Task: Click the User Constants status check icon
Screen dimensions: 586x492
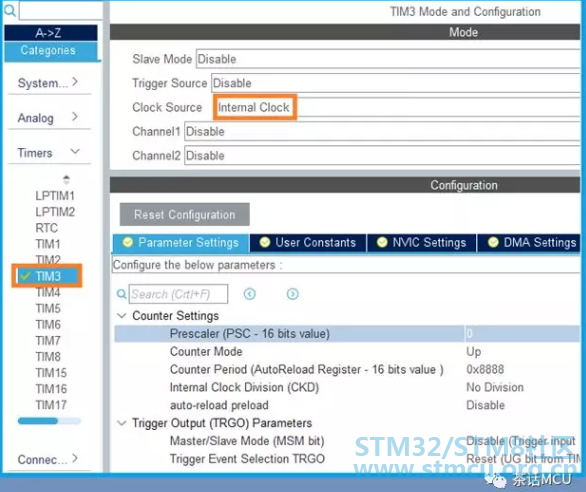Action: [265, 242]
